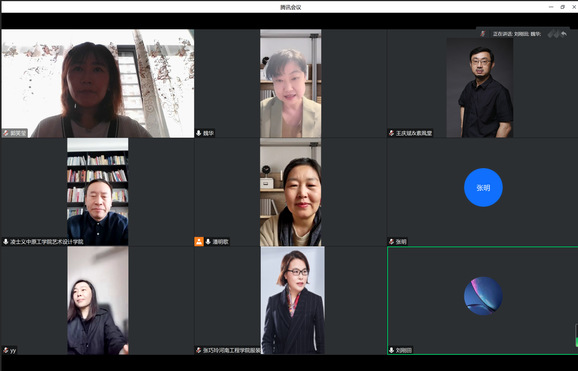The width and height of the screenshot is (578, 371).
Task: Click the muted mic icon next to yy
Action: (6, 350)
